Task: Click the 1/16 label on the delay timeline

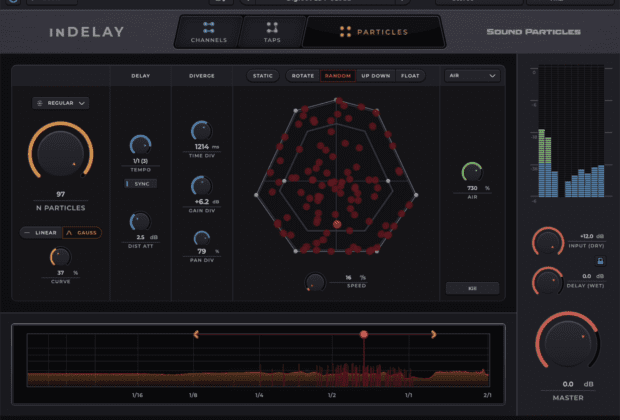Action: click(x=137, y=395)
